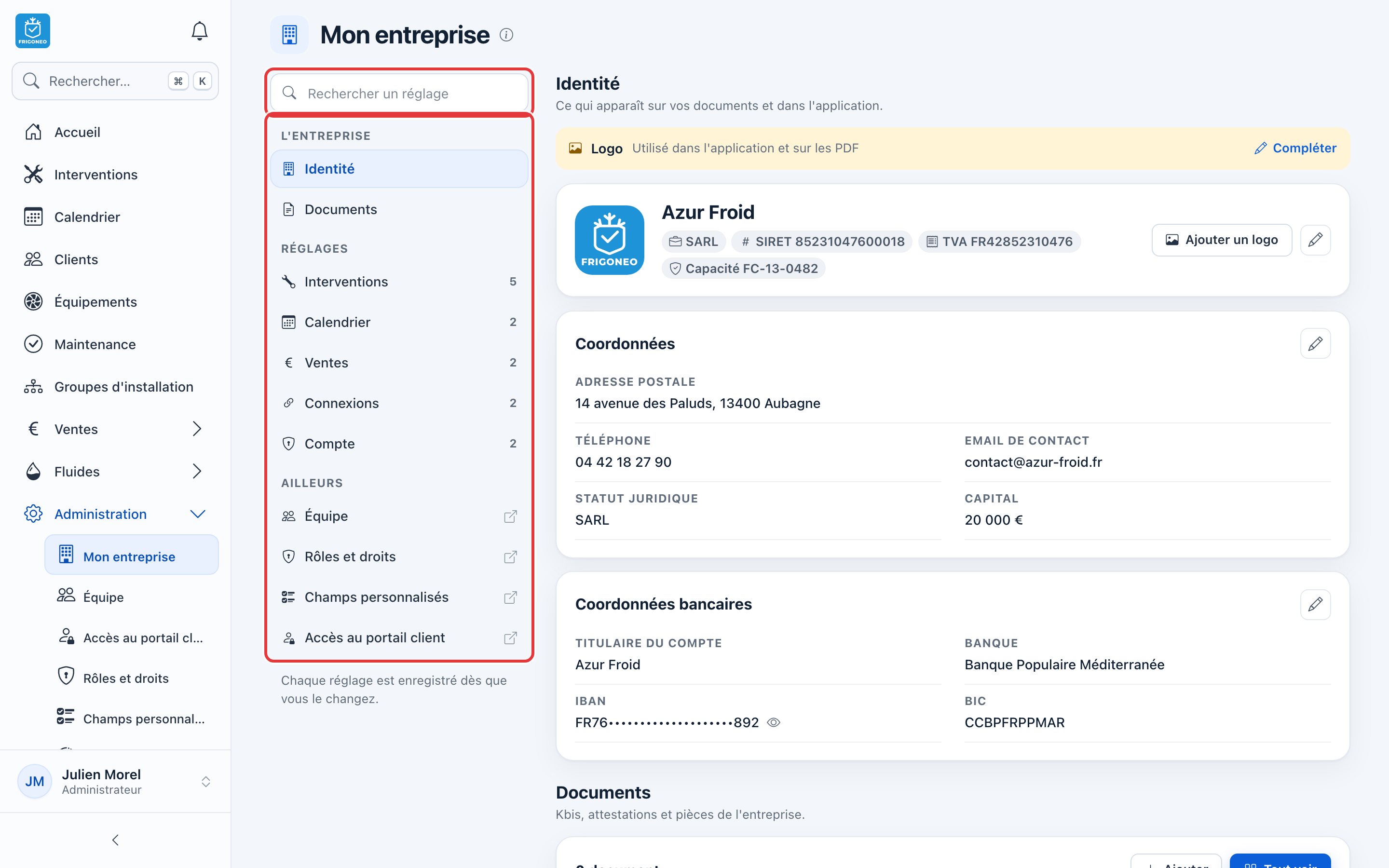Open Champs personnalisés external link icon
The height and width of the screenshot is (868, 1389).
tap(510, 597)
